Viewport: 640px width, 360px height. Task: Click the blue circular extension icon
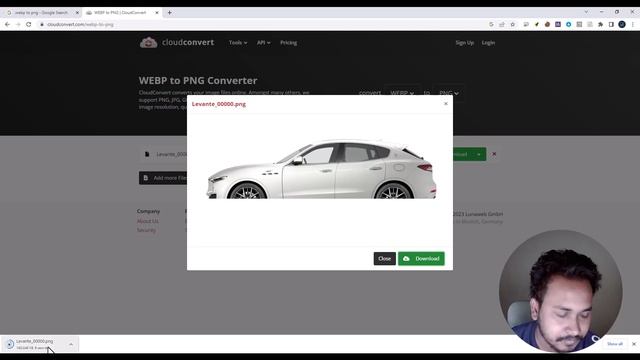click(569, 24)
